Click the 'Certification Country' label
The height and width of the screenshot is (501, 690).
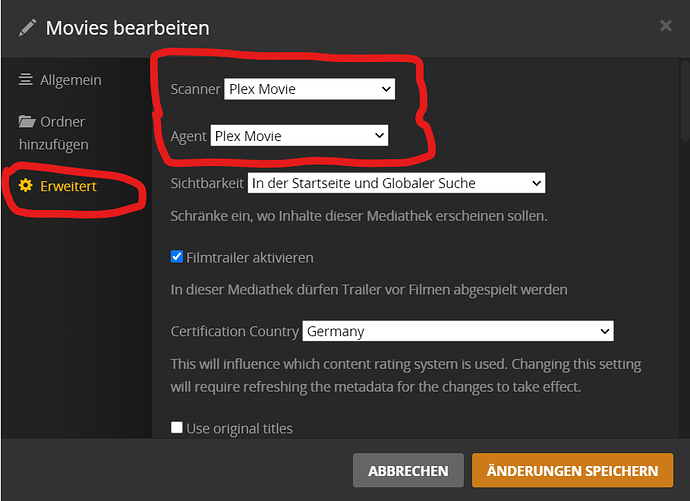(x=235, y=331)
